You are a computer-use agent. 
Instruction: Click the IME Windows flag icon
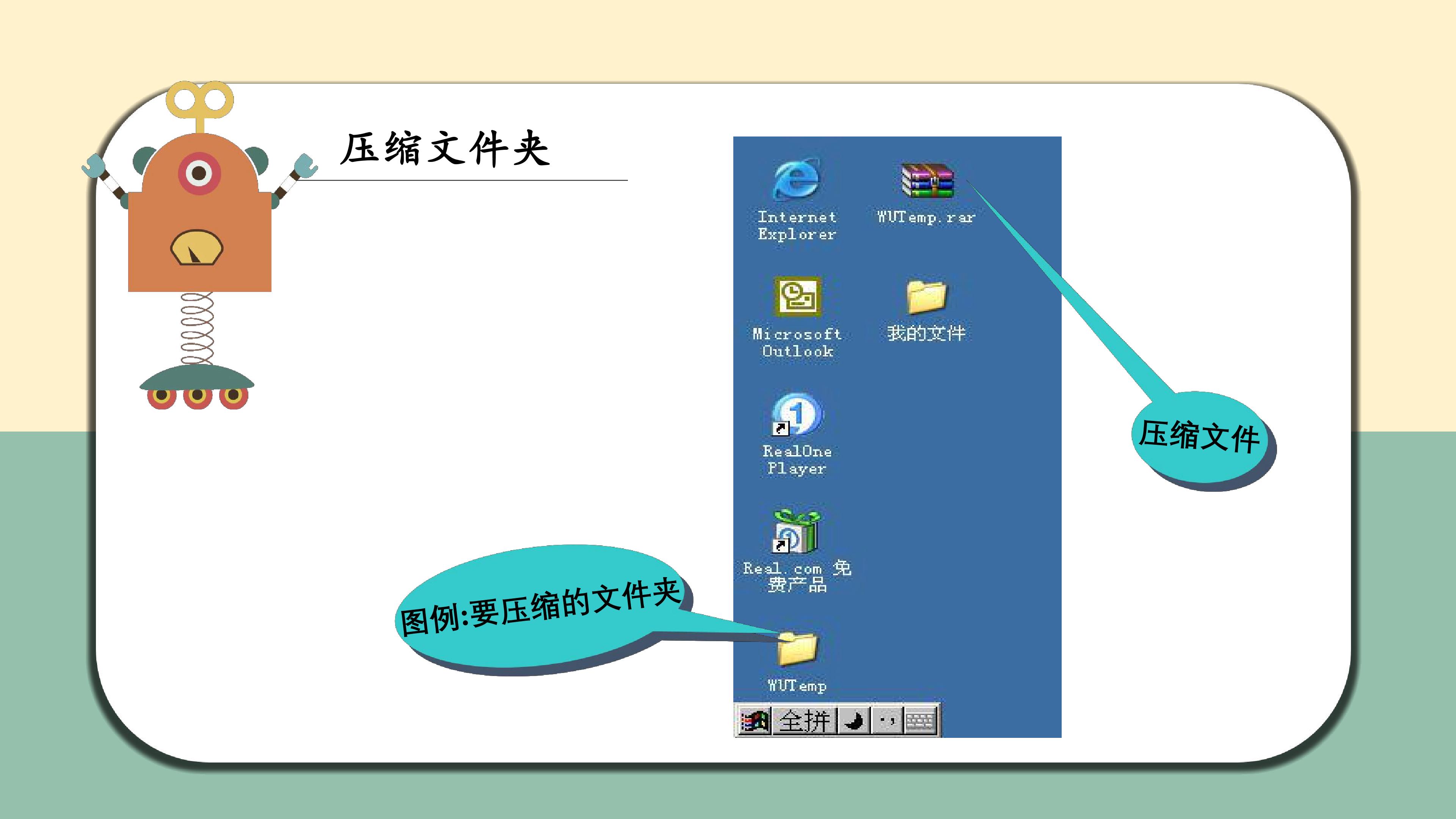tap(755, 721)
